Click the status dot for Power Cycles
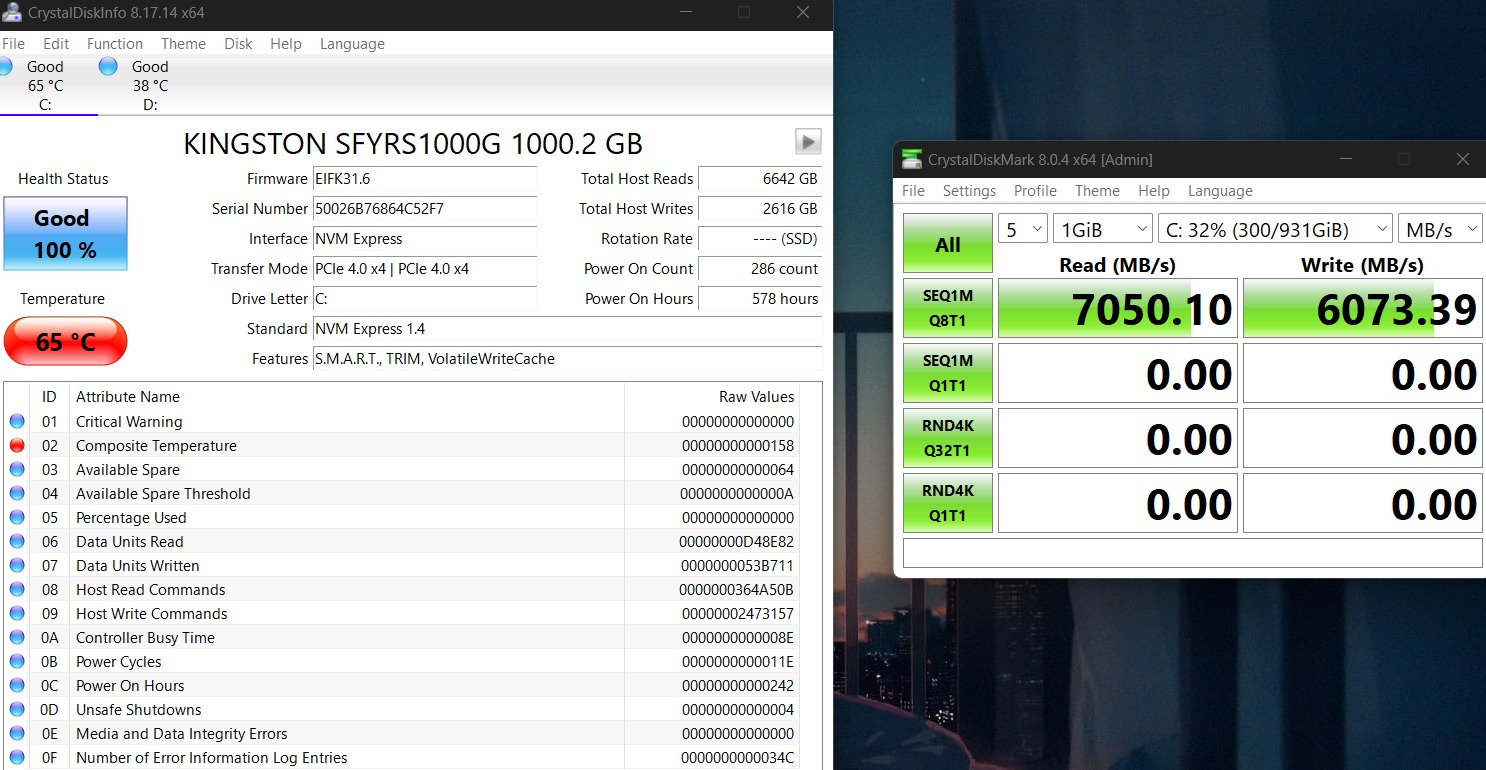 17,661
